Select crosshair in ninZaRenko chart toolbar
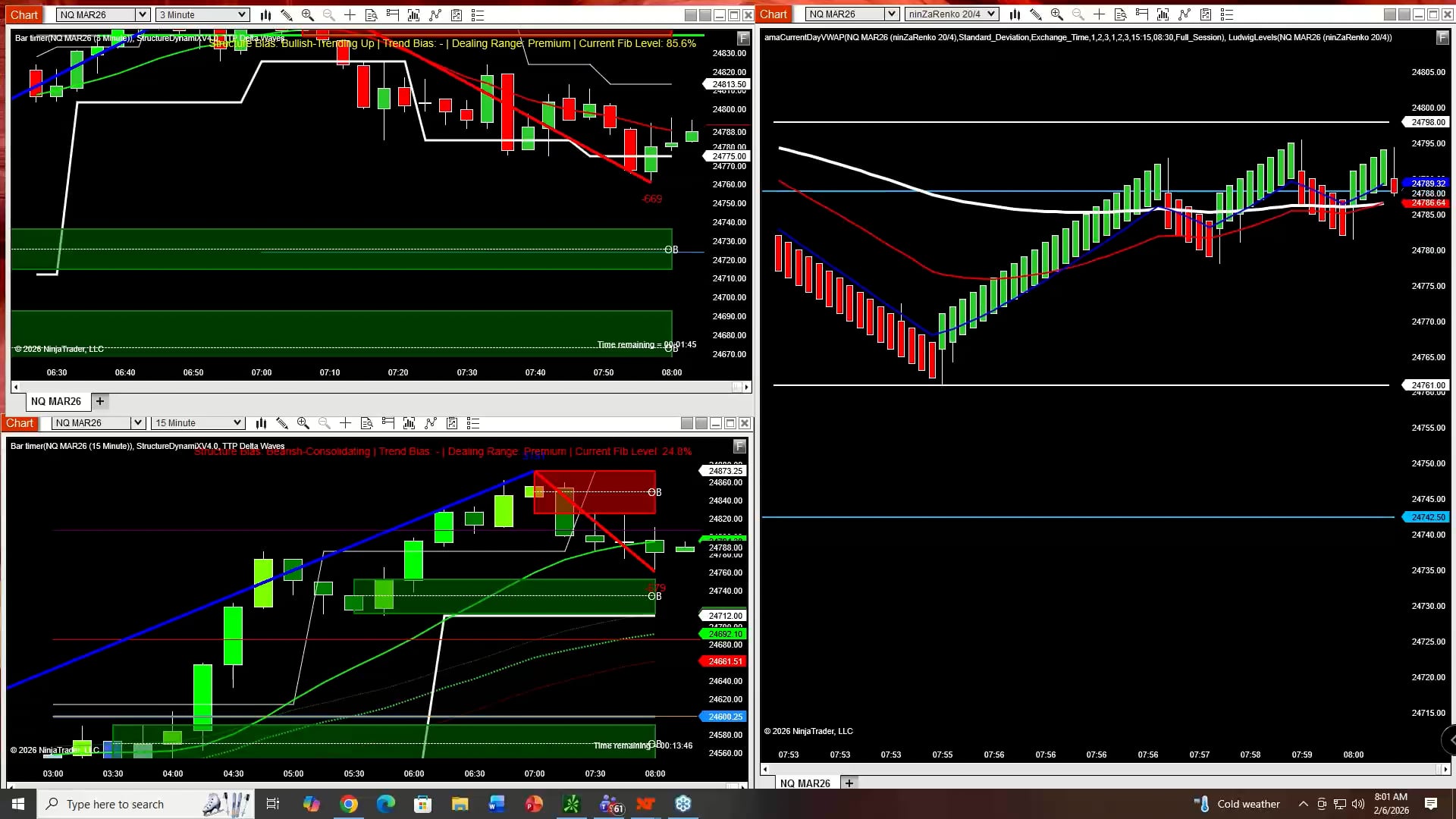This screenshot has height=819, width=1456. [1100, 14]
